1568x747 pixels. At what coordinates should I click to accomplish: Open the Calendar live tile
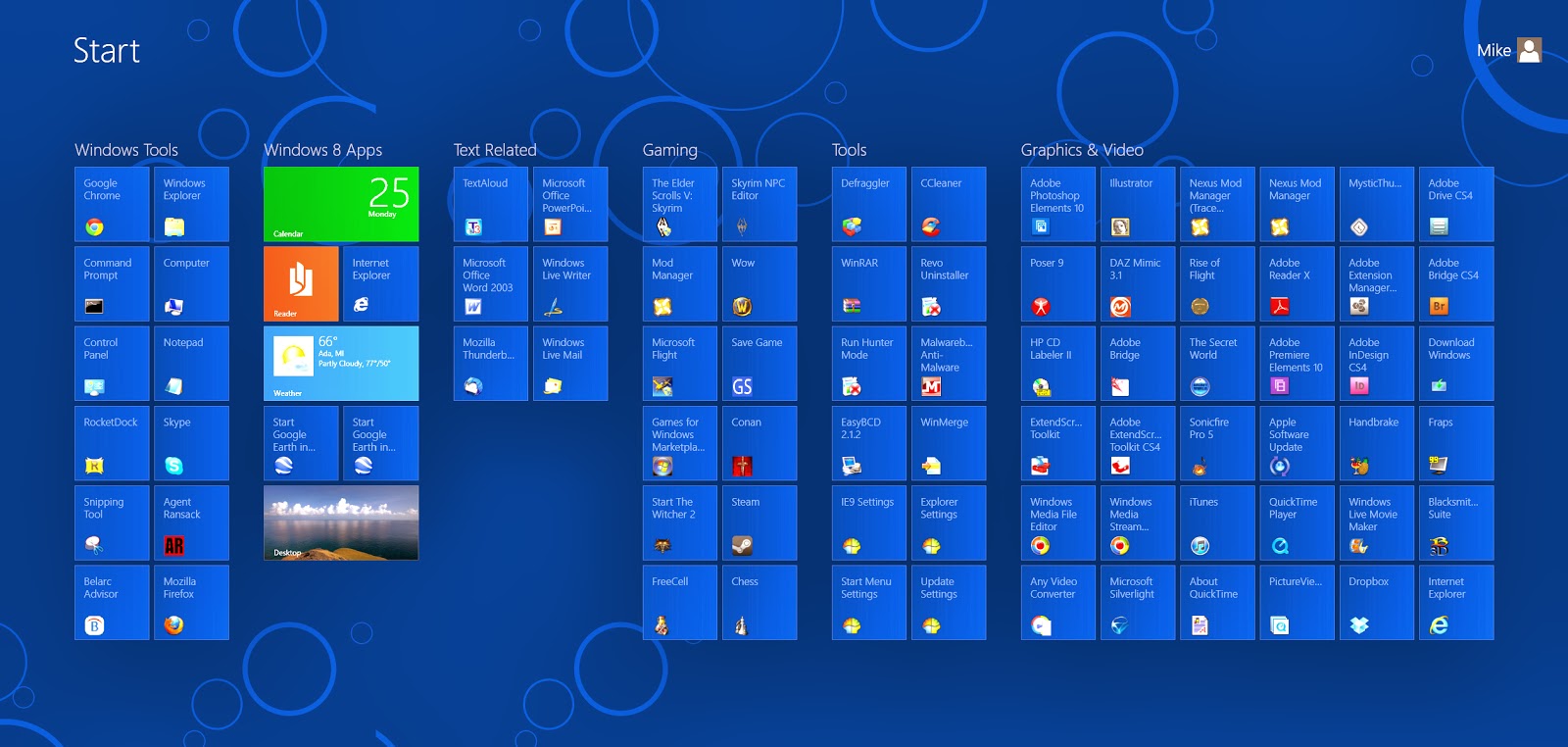(x=341, y=204)
